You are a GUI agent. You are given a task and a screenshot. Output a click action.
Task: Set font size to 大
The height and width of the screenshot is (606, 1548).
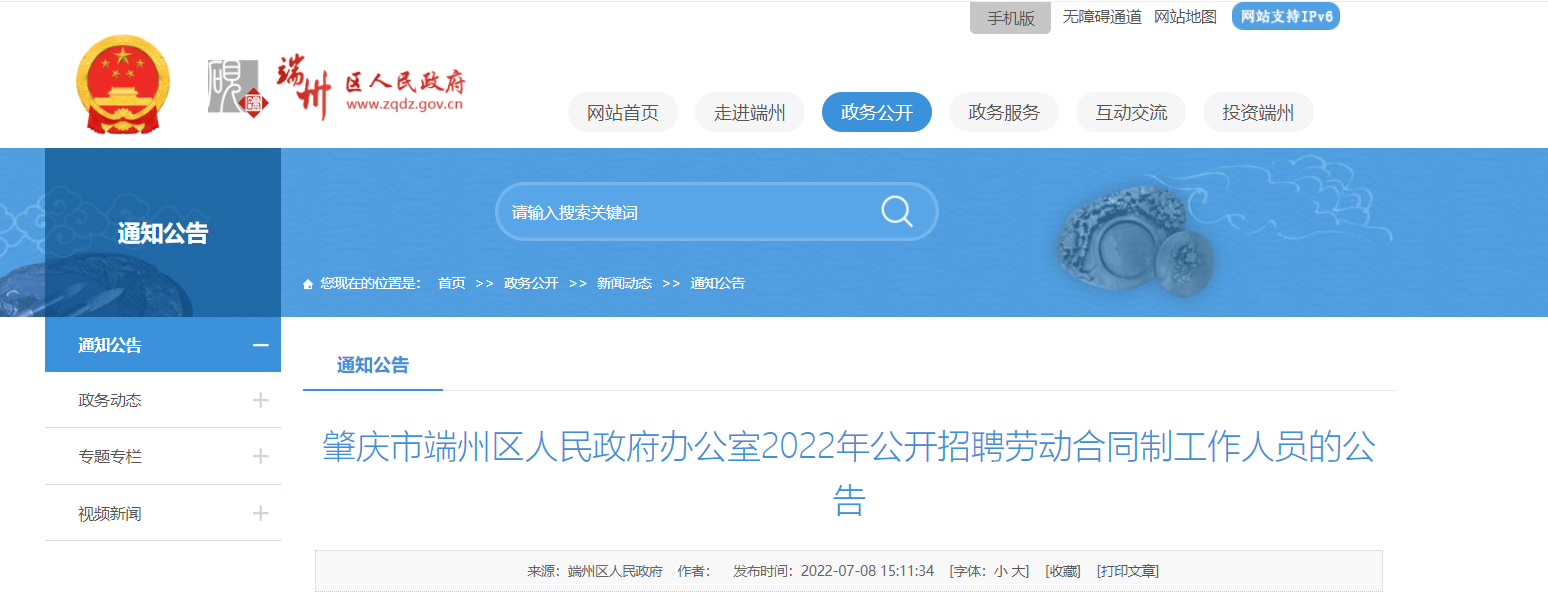pyautogui.click(x=1018, y=572)
